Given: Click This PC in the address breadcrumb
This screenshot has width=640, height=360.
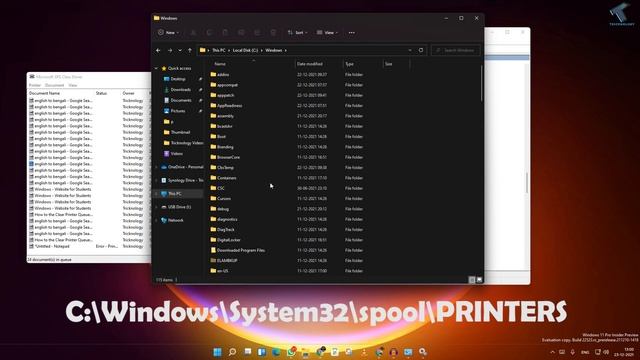Looking at the screenshot, I should [219, 50].
